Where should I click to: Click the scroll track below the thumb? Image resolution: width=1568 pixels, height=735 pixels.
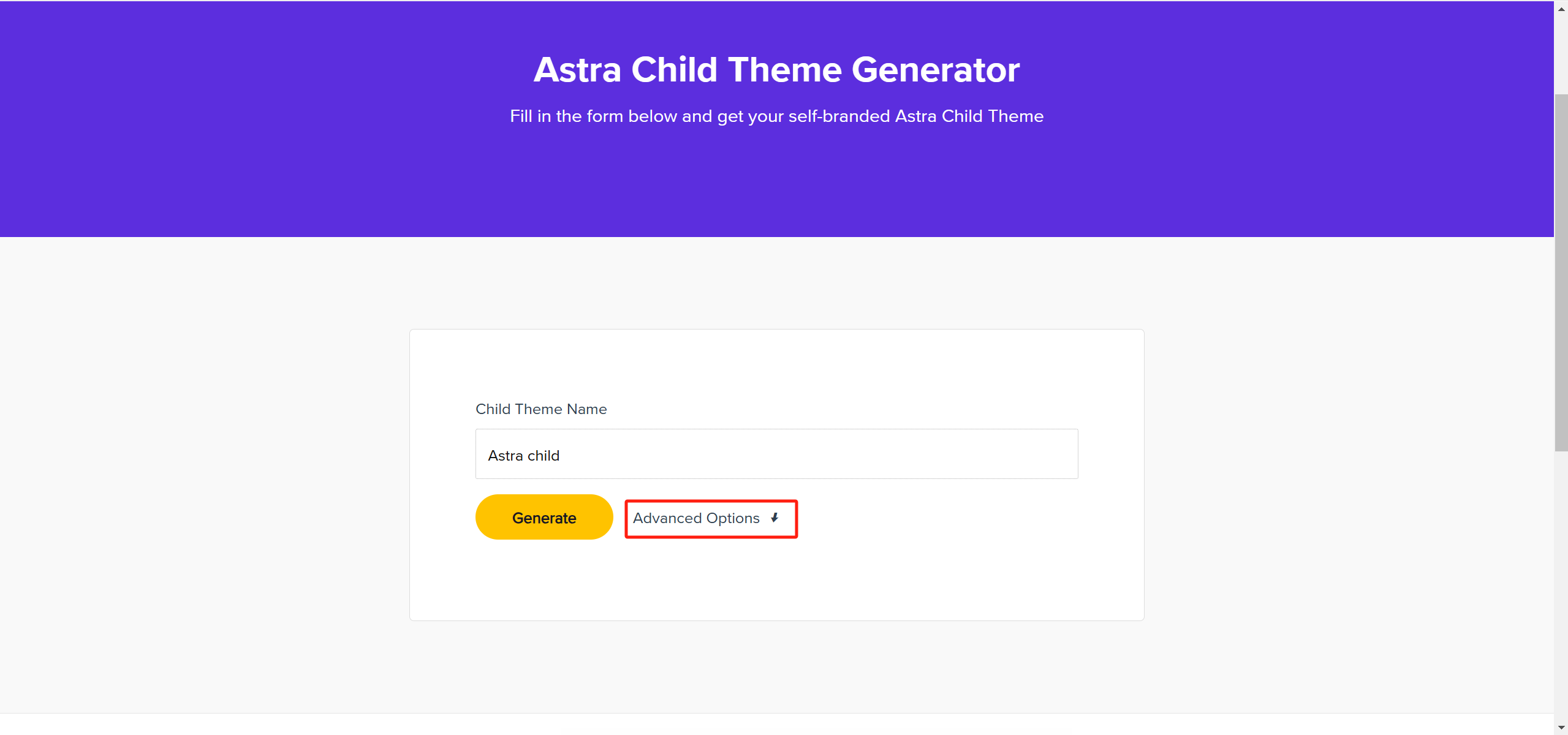pyautogui.click(x=1560, y=582)
